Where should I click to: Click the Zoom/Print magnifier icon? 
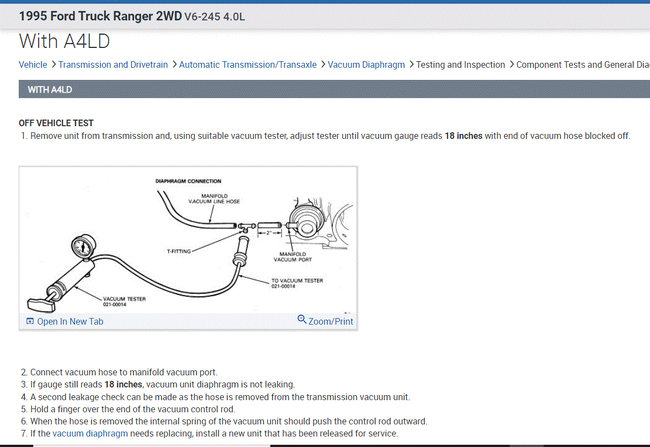(x=302, y=319)
